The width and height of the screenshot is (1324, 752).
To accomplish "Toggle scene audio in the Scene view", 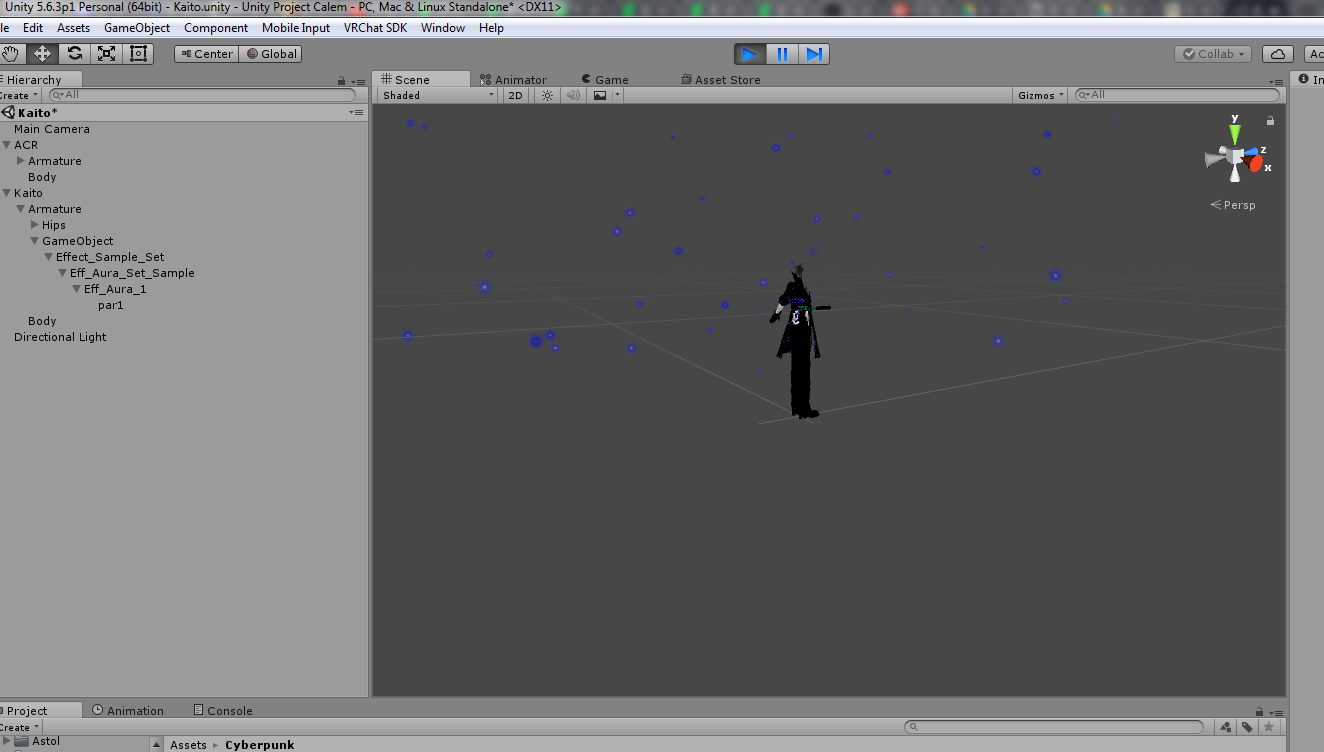I will [x=572, y=94].
